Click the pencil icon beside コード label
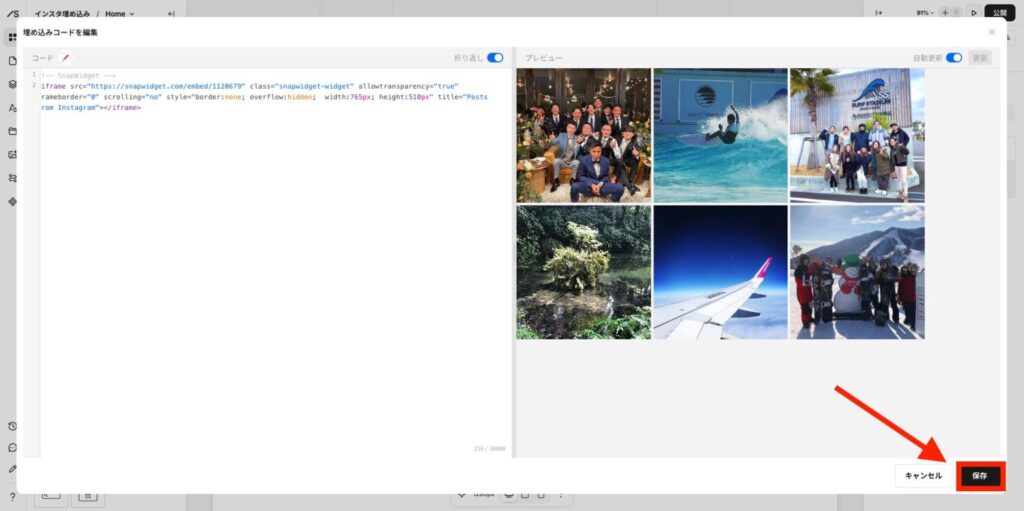The height and width of the screenshot is (511, 1024). (65, 58)
